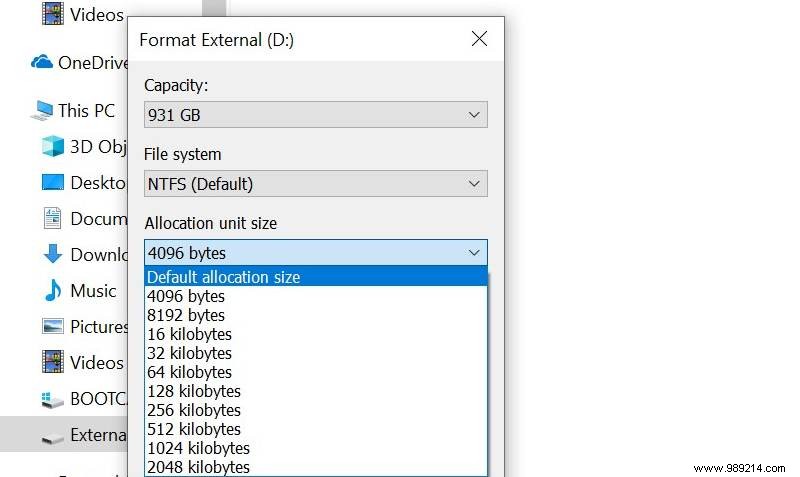Choose 128 kilobytes allocation size
The width and height of the screenshot is (800, 477).
316,391
